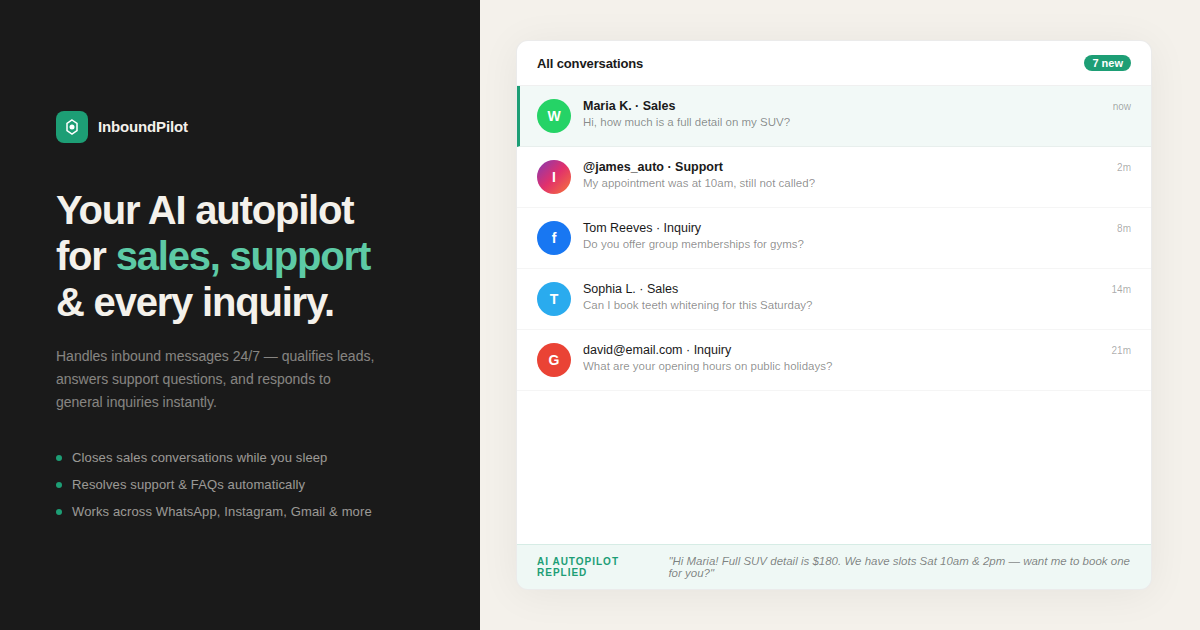1200x630 pixels.
Task: Click the '& every inquiry.' headline line
Action: click(x=195, y=302)
